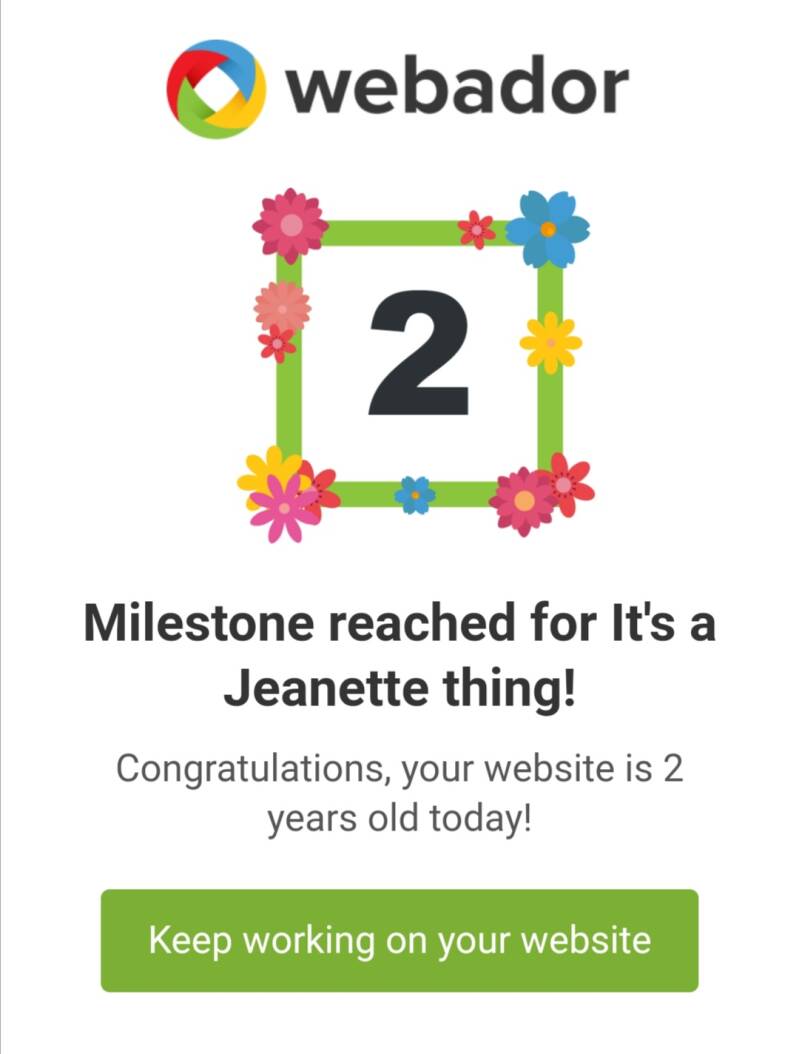Click the small blue flower on frame's bottom edge
Screen dimensions: 799x1054
tap(415, 495)
